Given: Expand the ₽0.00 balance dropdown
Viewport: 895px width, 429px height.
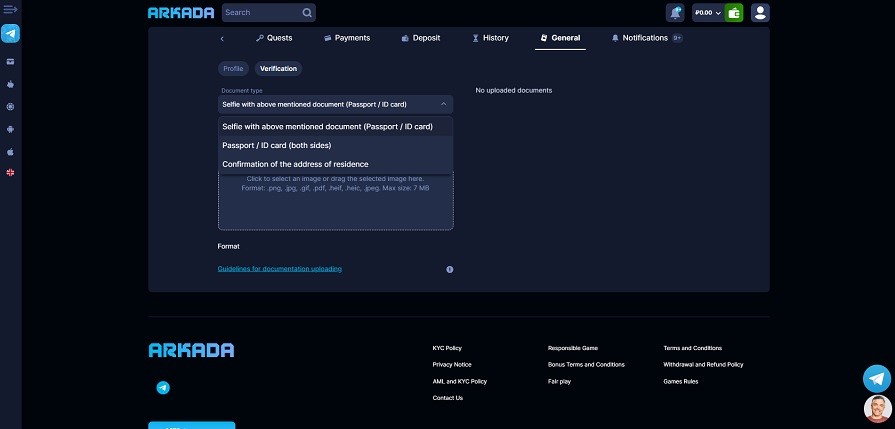Looking at the screenshot, I should click(708, 13).
